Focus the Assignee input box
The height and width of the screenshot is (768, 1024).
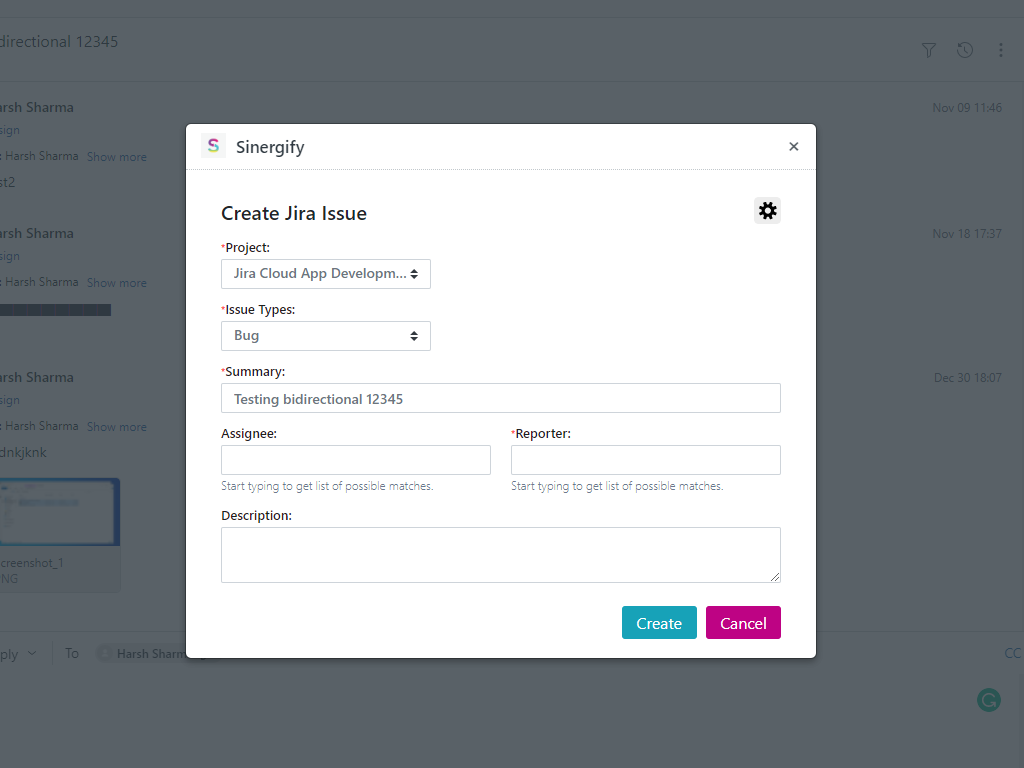pos(355,460)
